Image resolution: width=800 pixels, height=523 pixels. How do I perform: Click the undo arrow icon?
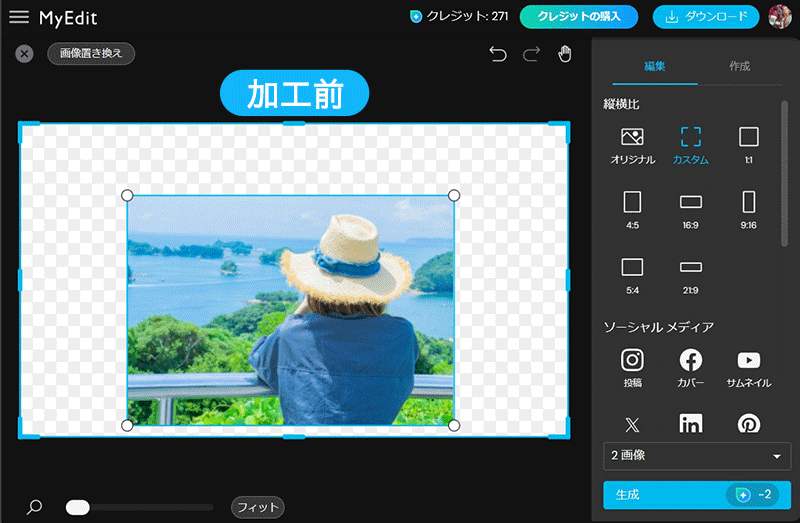498,54
